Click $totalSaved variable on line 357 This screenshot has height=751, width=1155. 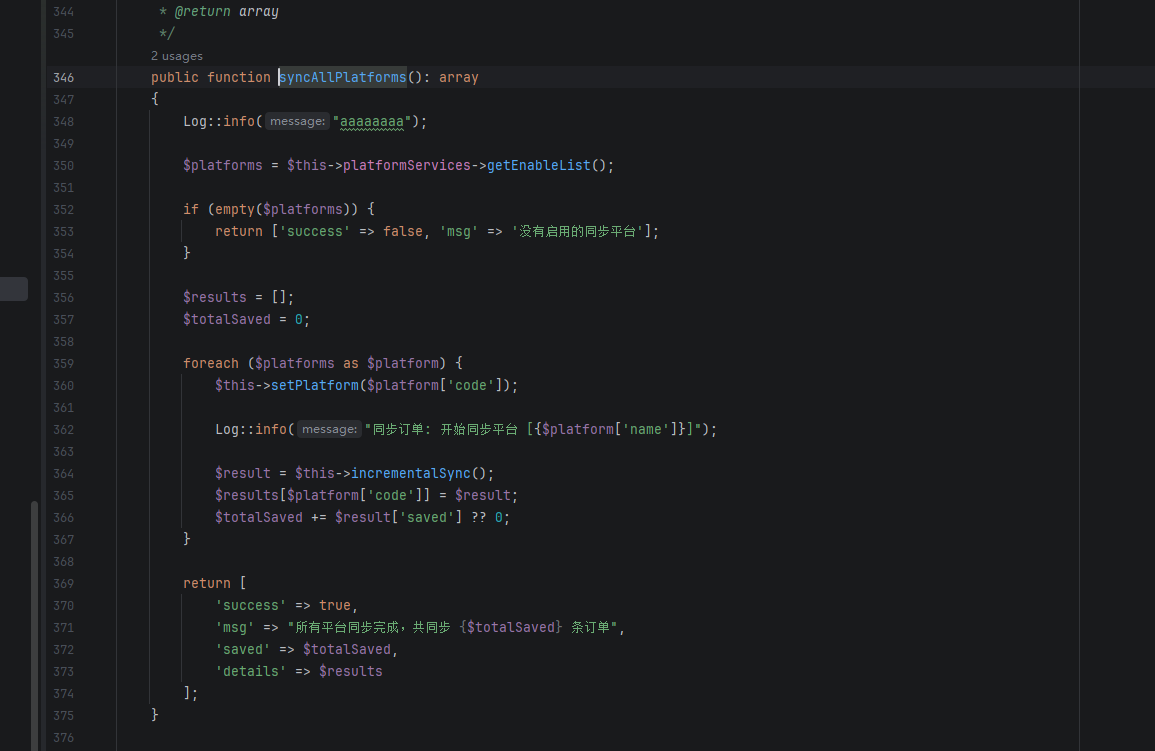(x=226, y=319)
